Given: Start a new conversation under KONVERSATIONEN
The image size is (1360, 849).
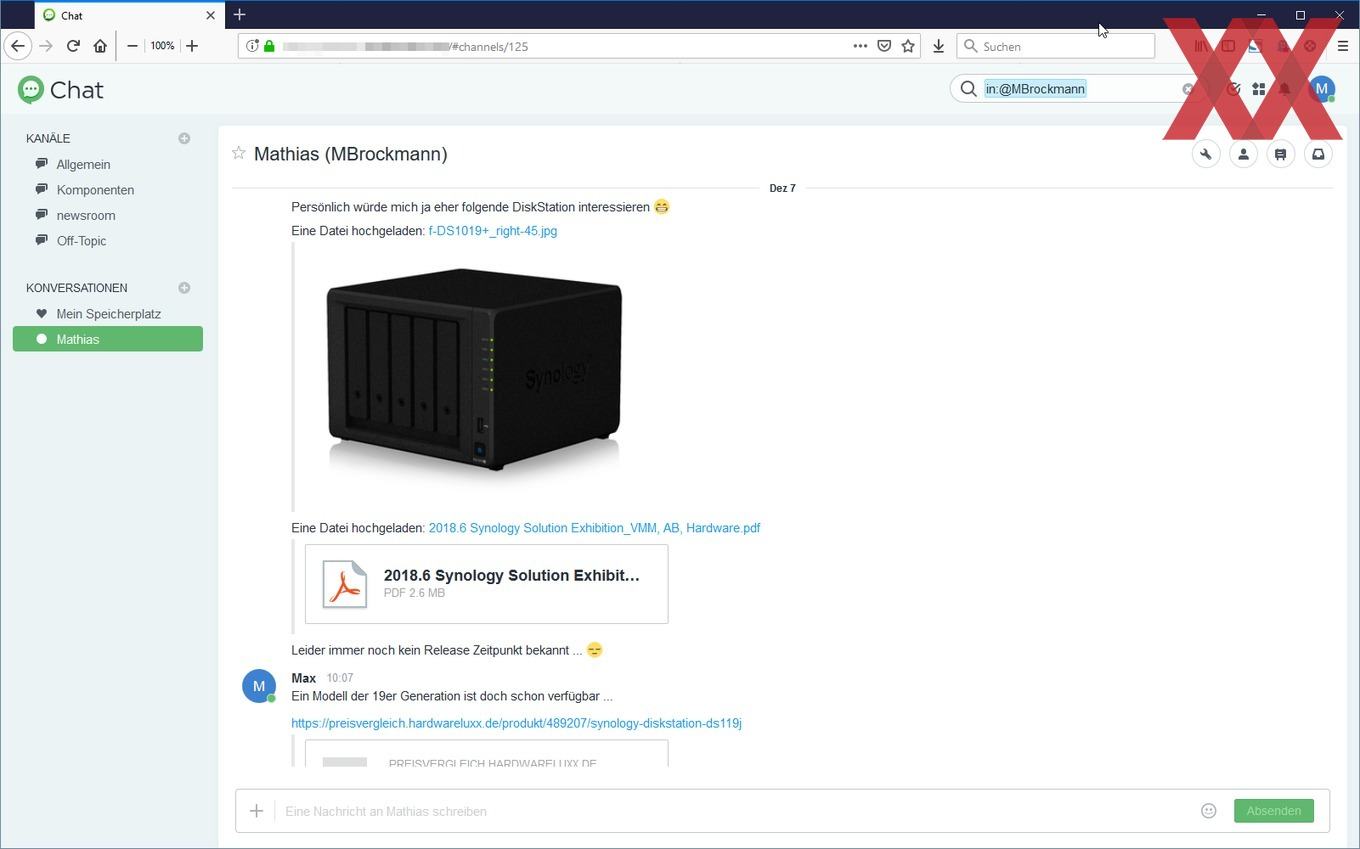Looking at the screenshot, I should (x=184, y=288).
